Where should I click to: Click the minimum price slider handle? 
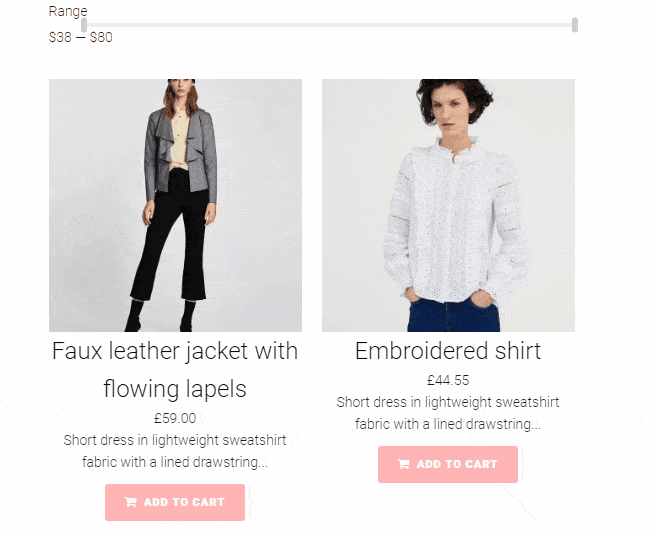84,25
